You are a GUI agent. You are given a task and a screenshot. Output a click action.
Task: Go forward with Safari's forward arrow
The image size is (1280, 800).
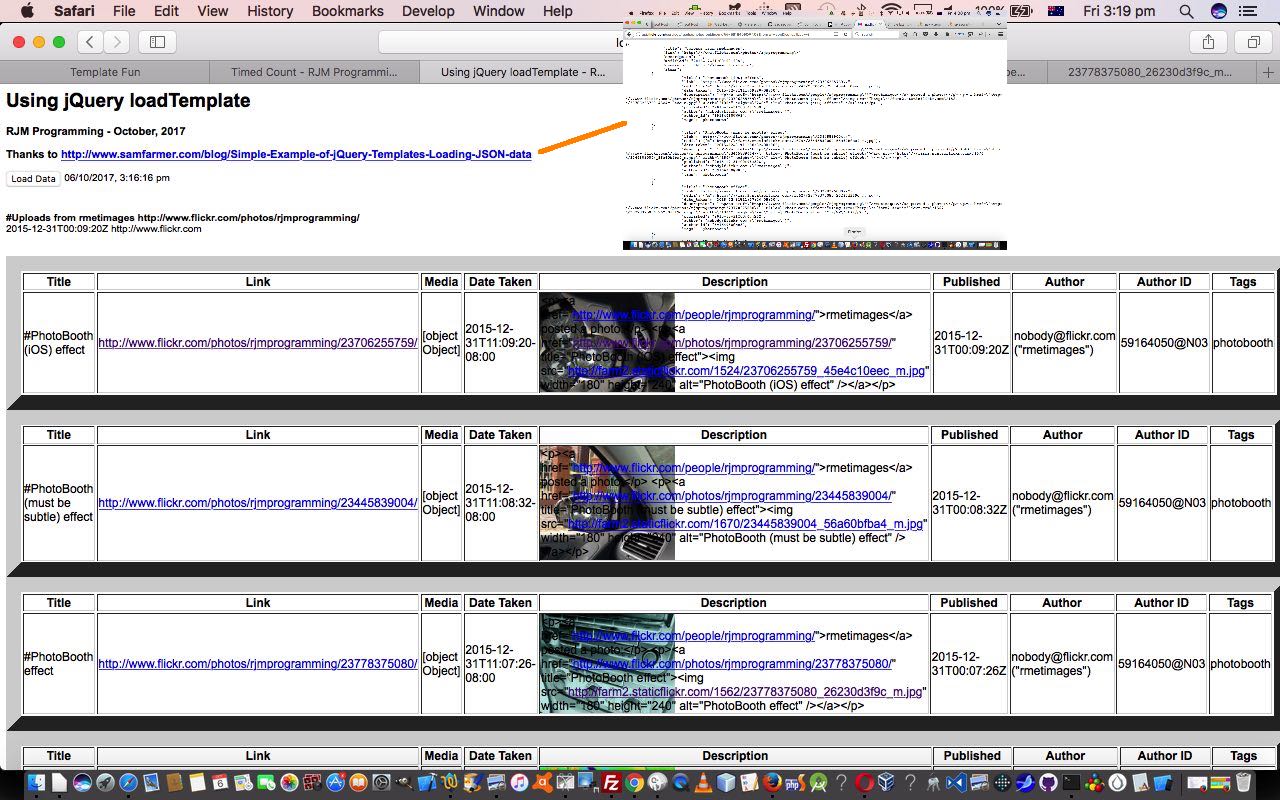(117, 41)
